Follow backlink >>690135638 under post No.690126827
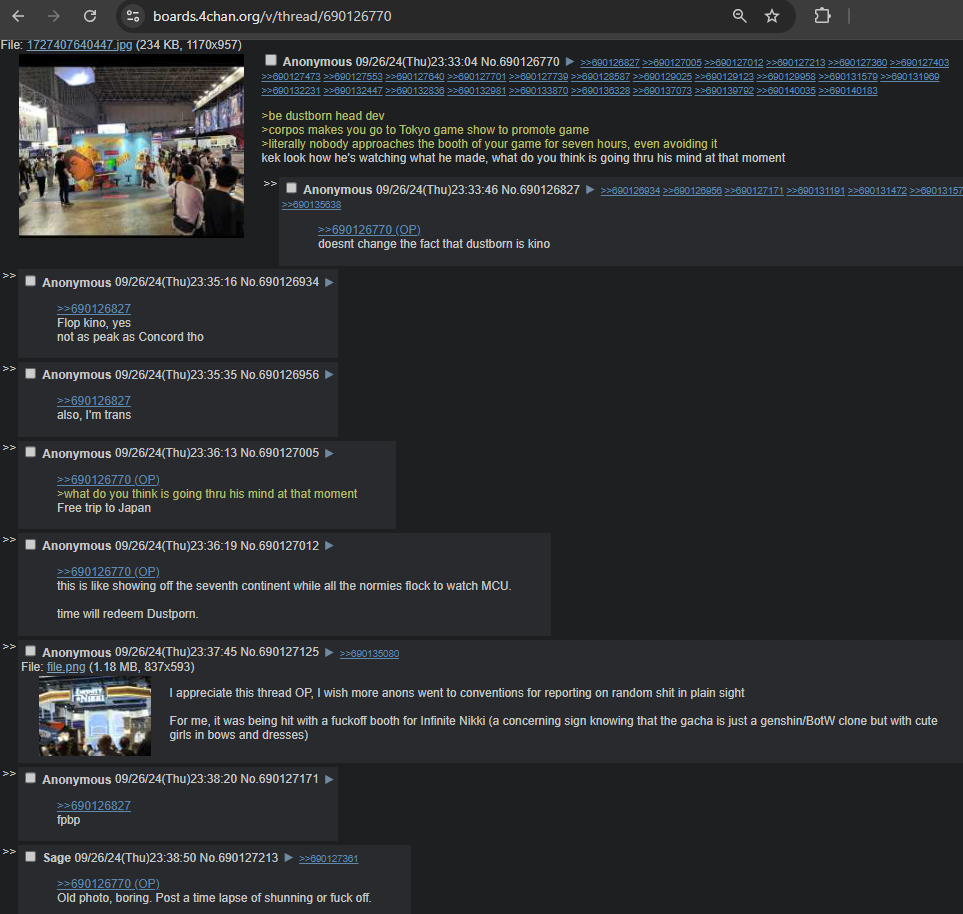 click(x=311, y=205)
